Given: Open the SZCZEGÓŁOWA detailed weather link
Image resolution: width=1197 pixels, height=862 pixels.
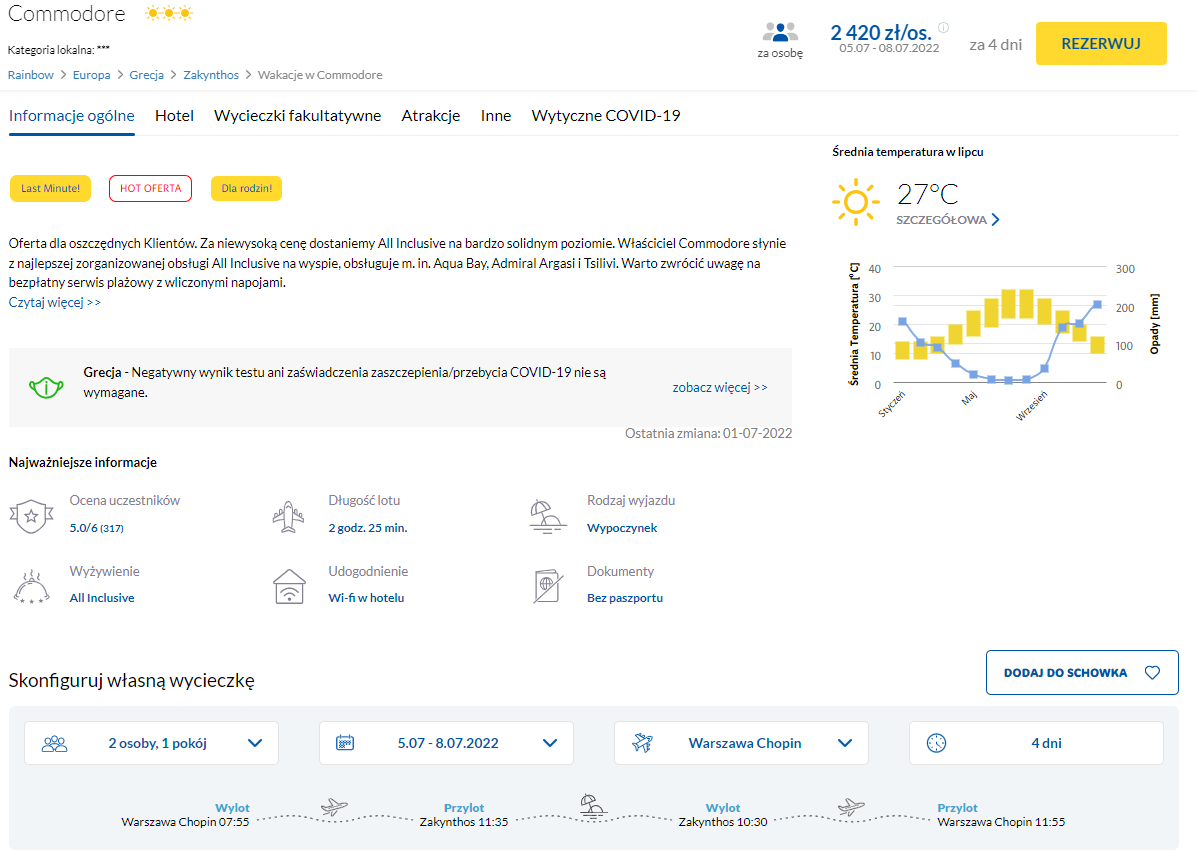Looking at the screenshot, I should 947,220.
